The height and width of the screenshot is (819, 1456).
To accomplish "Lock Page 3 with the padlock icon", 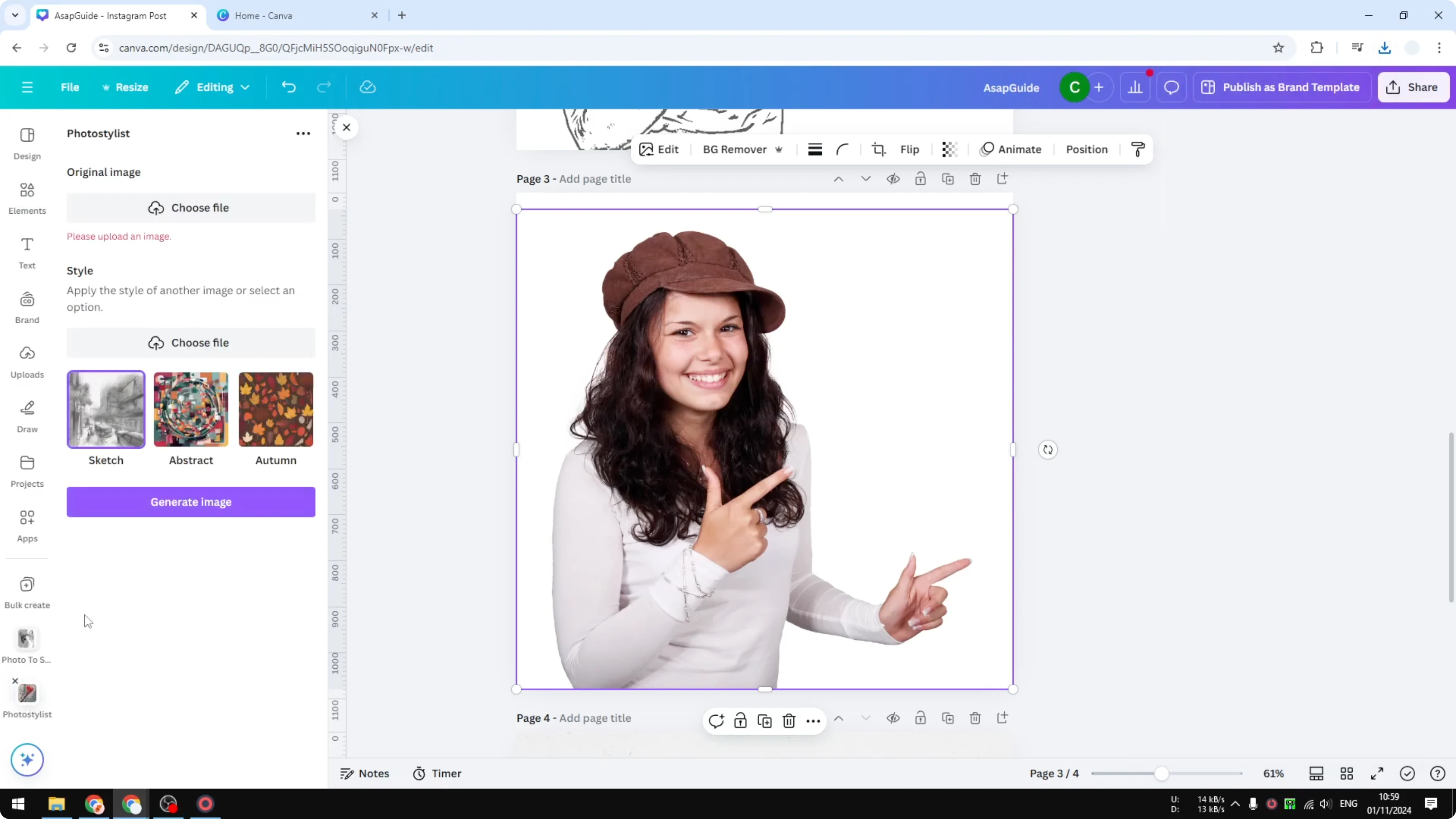I will 921,178.
